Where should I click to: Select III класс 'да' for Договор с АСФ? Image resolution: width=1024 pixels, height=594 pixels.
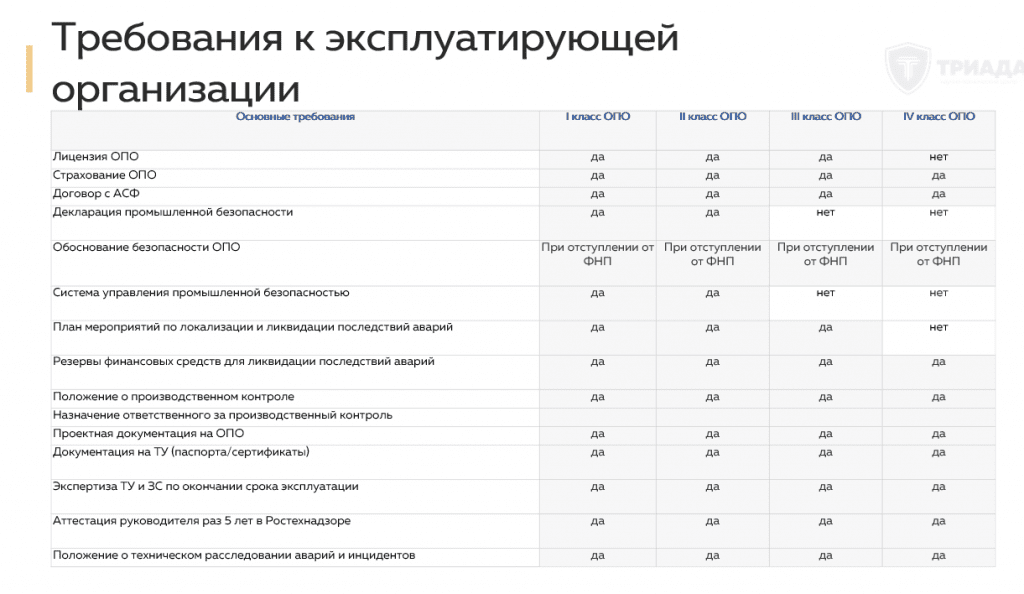(x=825, y=194)
